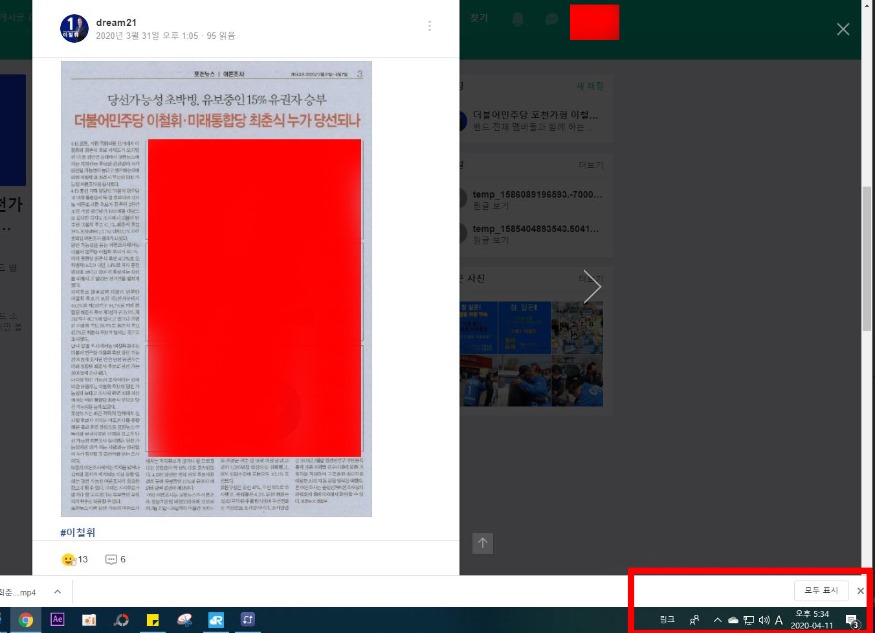Toggle the input language indicator A
The width and height of the screenshot is (875, 633).
click(778, 620)
